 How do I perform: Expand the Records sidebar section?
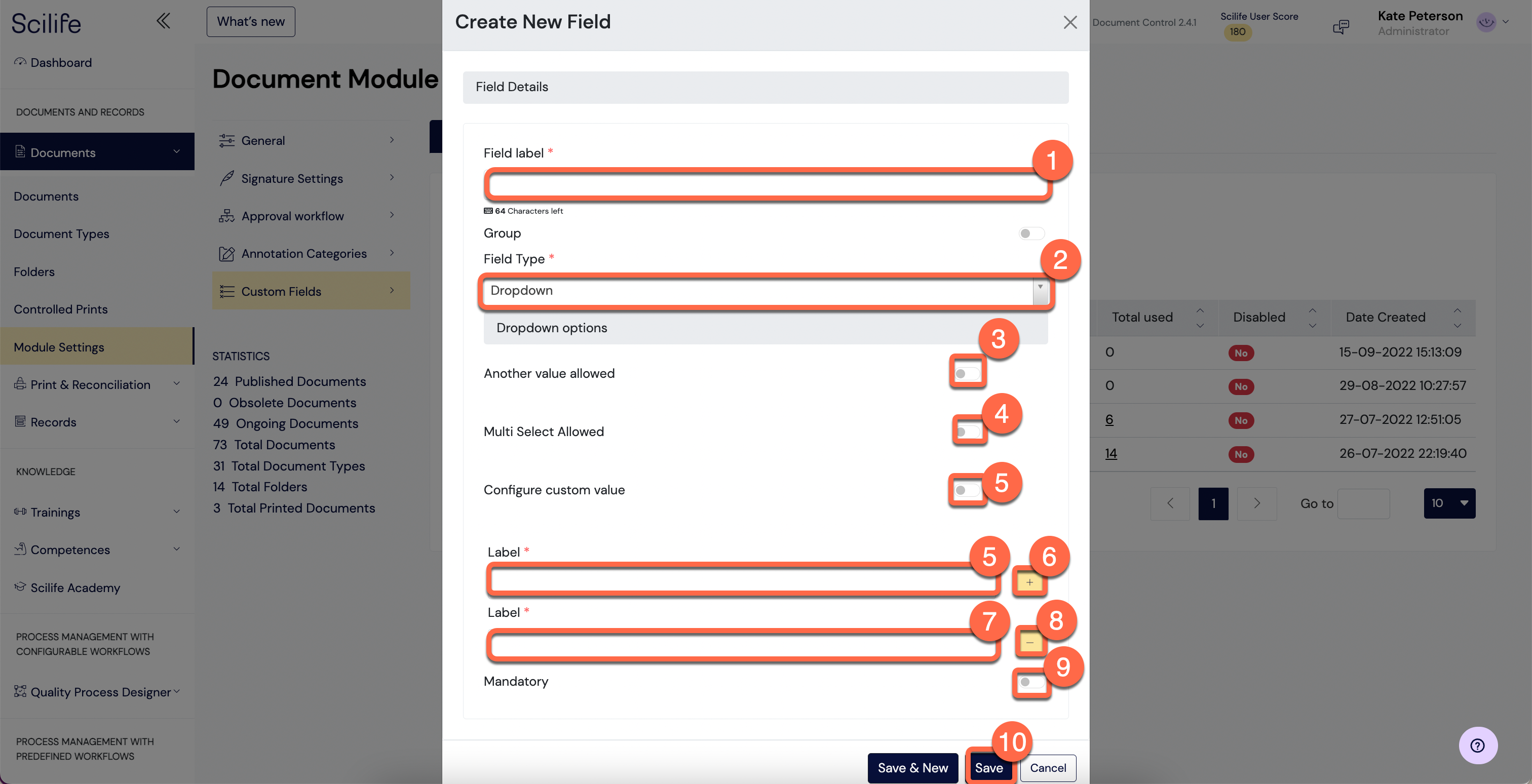pyautogui.click(x=98, y=422)
